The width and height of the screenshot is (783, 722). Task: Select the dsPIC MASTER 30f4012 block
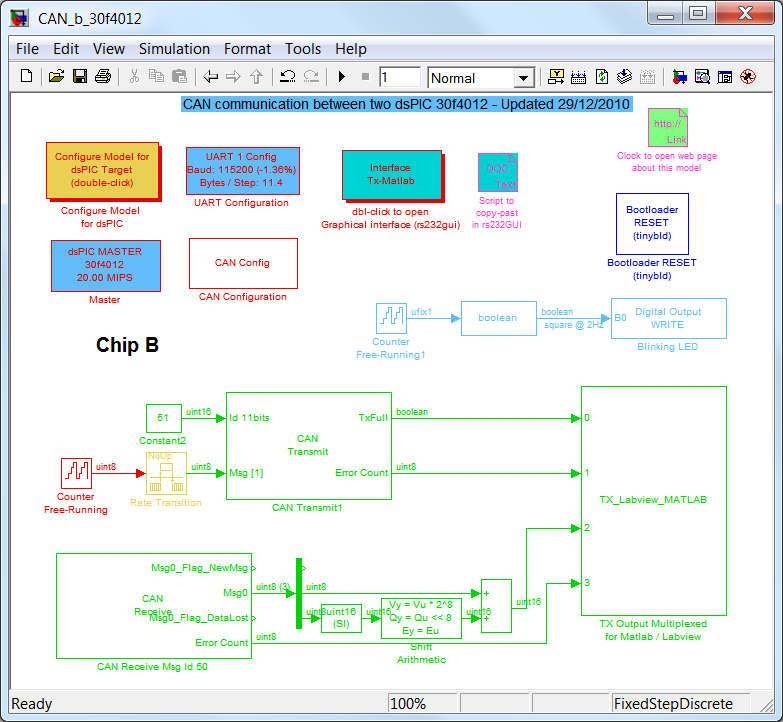pos(106,266)
